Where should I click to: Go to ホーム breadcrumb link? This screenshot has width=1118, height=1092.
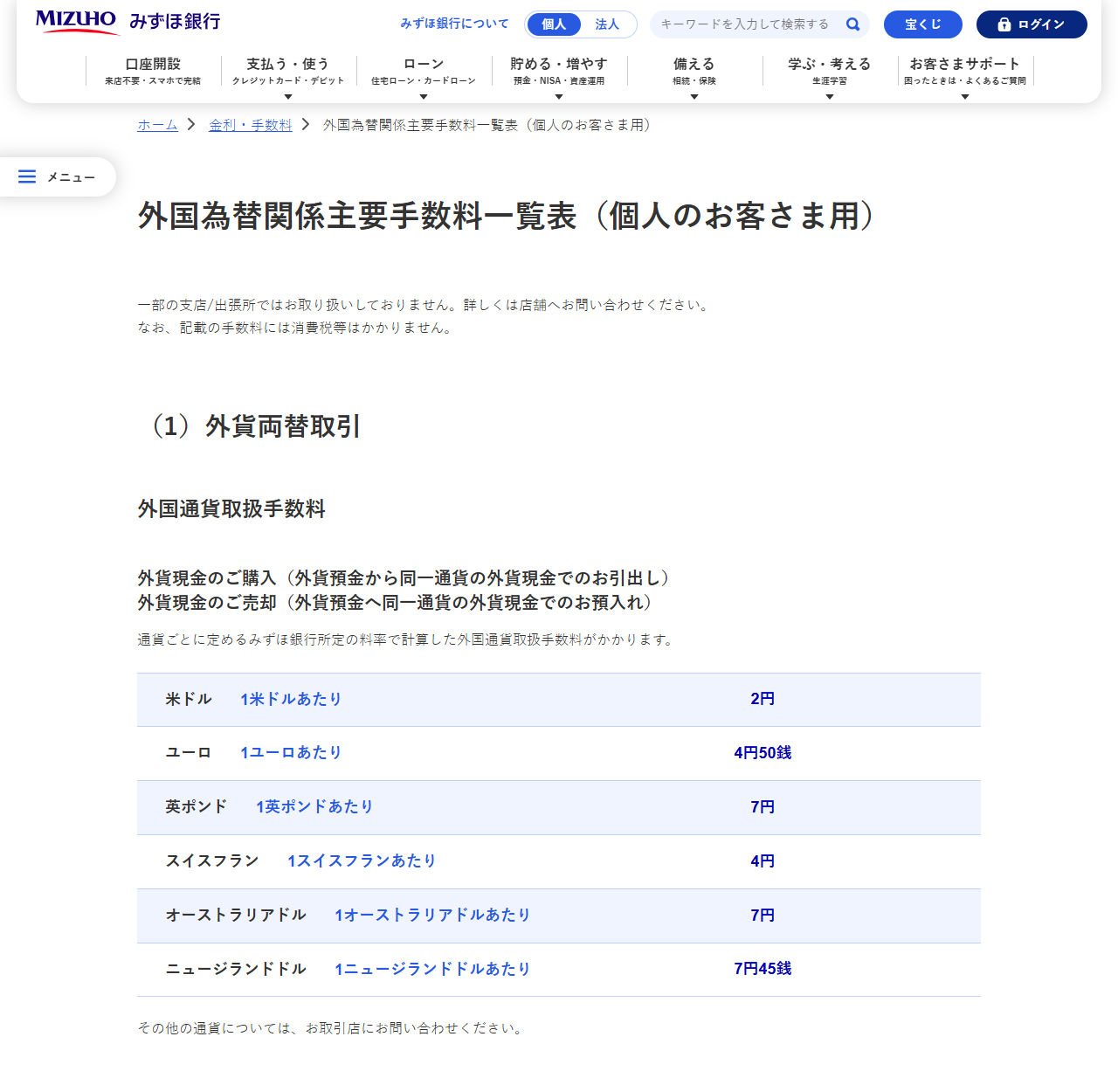157,125
